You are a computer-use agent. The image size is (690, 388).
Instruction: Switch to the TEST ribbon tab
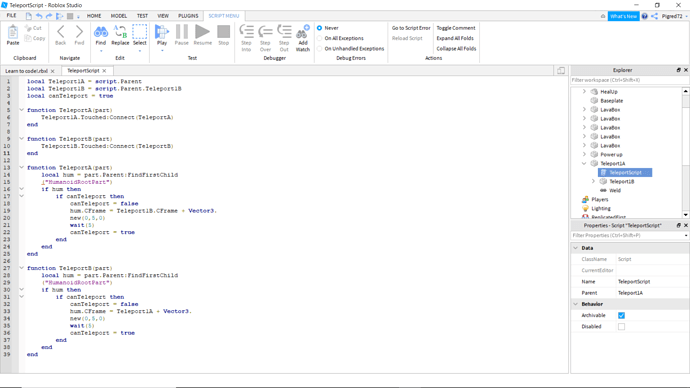pos(142,16)
